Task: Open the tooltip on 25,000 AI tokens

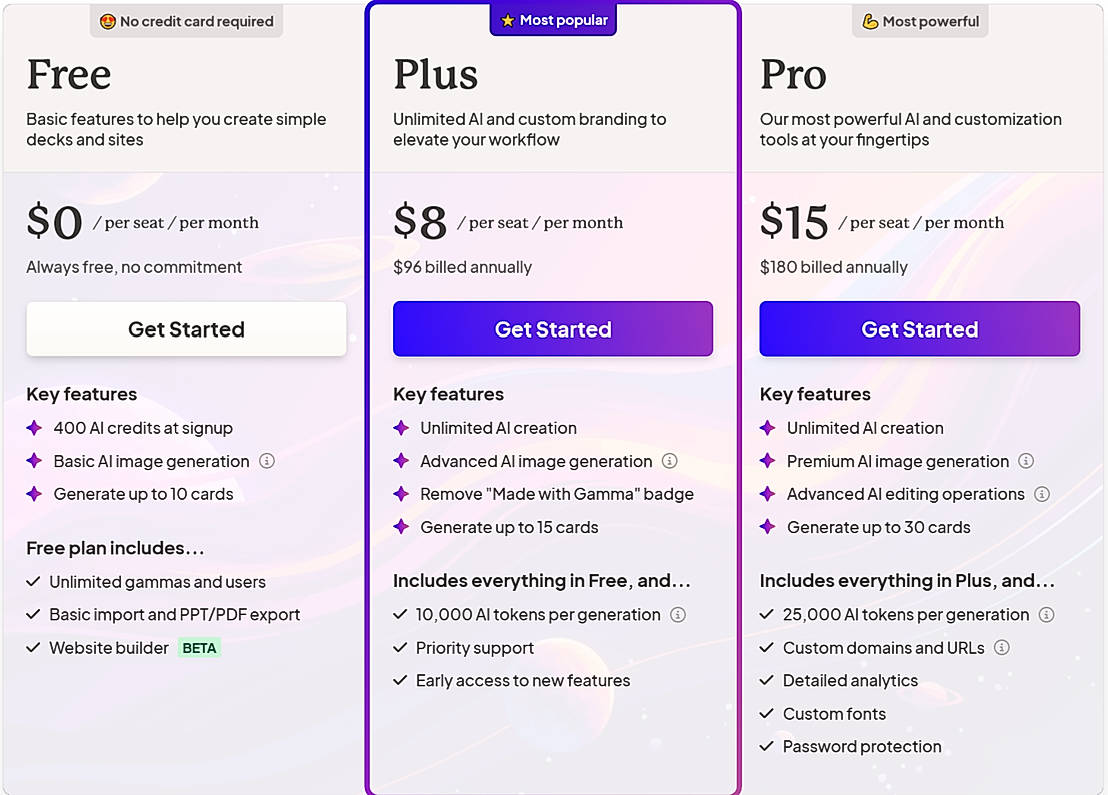Action: pyautogui.click(x=1046, y=614)
